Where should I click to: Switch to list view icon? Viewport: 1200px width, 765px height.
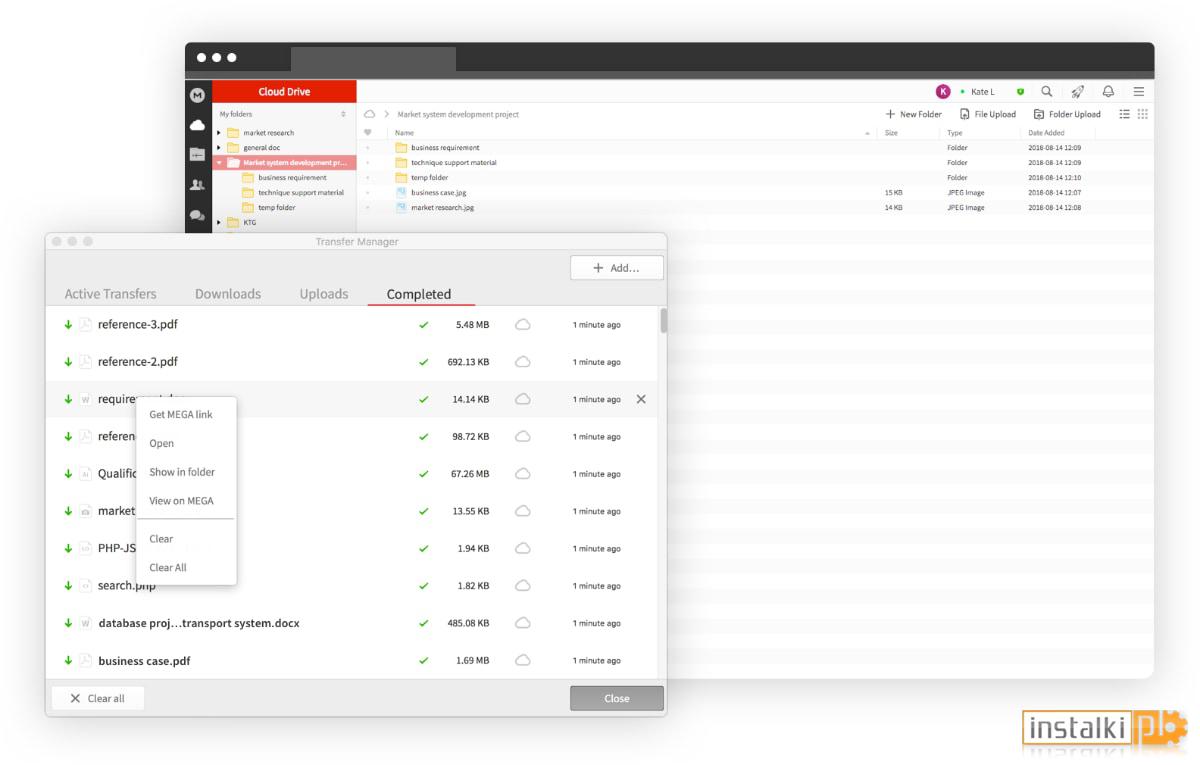[x=1124, y=114]
